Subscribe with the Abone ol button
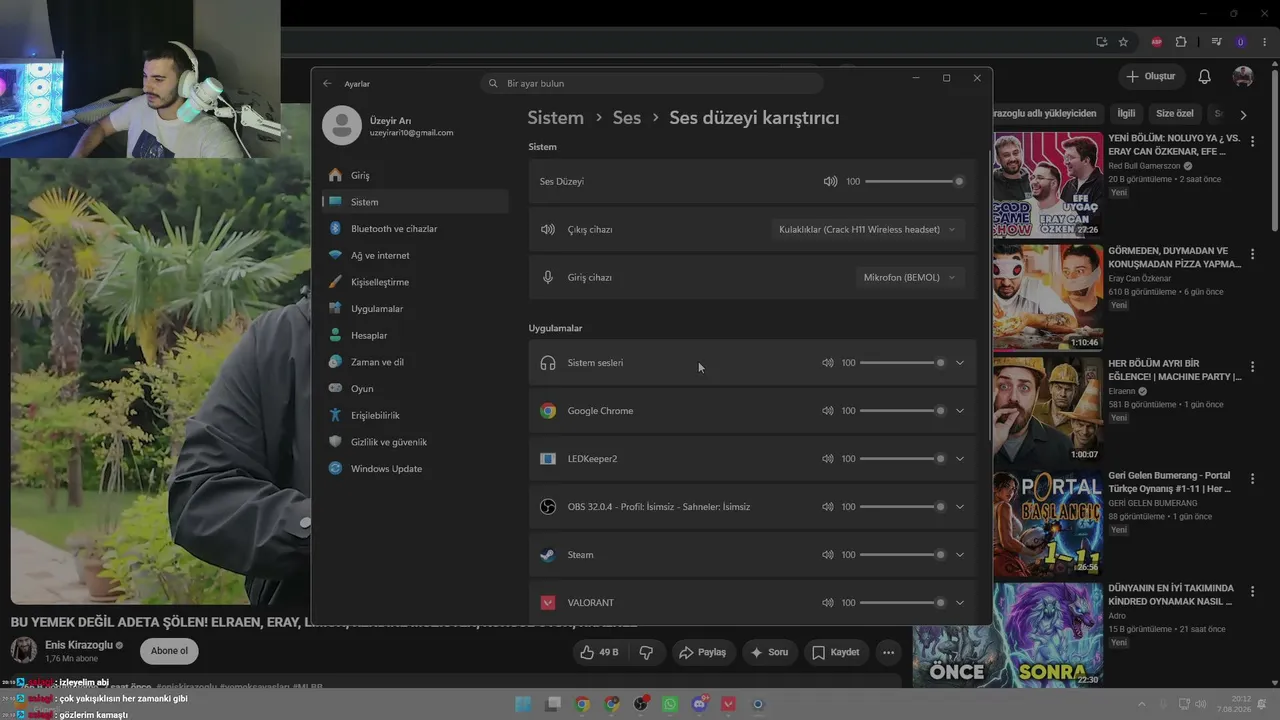Viewport: 1280px width, 720px height. coord(169,651)
